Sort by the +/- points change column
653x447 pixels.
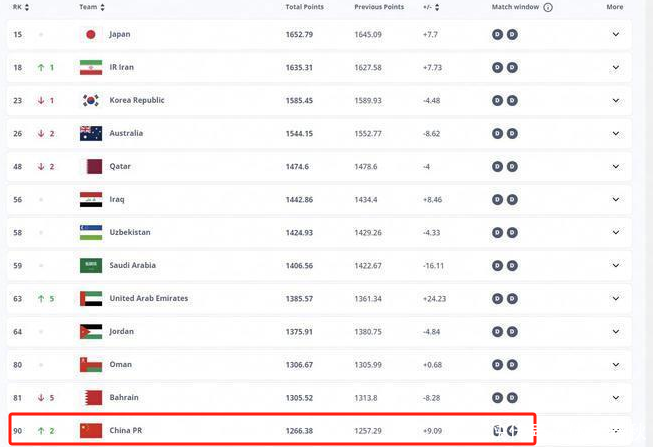tap(431, 7)
